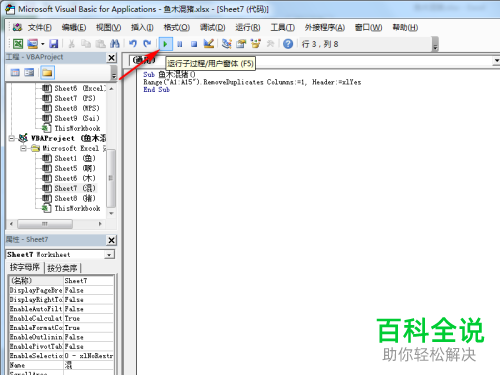500x375 pixels.
Task: Select Sheet5 (啊) in the project tree
Action: 69,168
